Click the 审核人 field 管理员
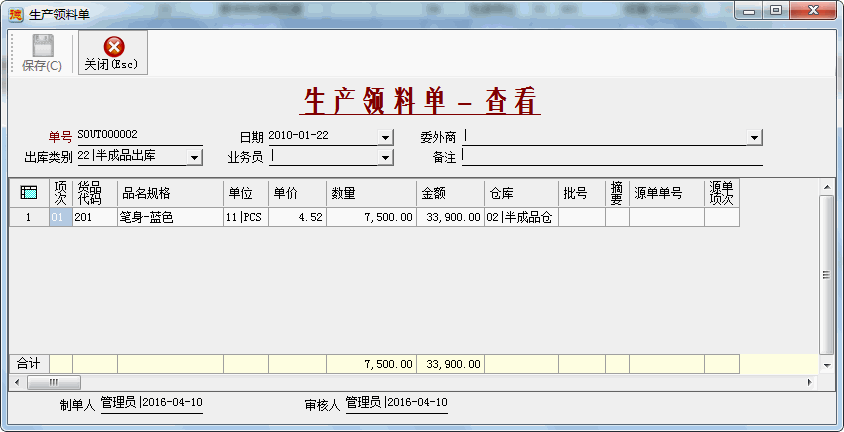Viewport: 844px width, 432px height. [x=397, y=403]
